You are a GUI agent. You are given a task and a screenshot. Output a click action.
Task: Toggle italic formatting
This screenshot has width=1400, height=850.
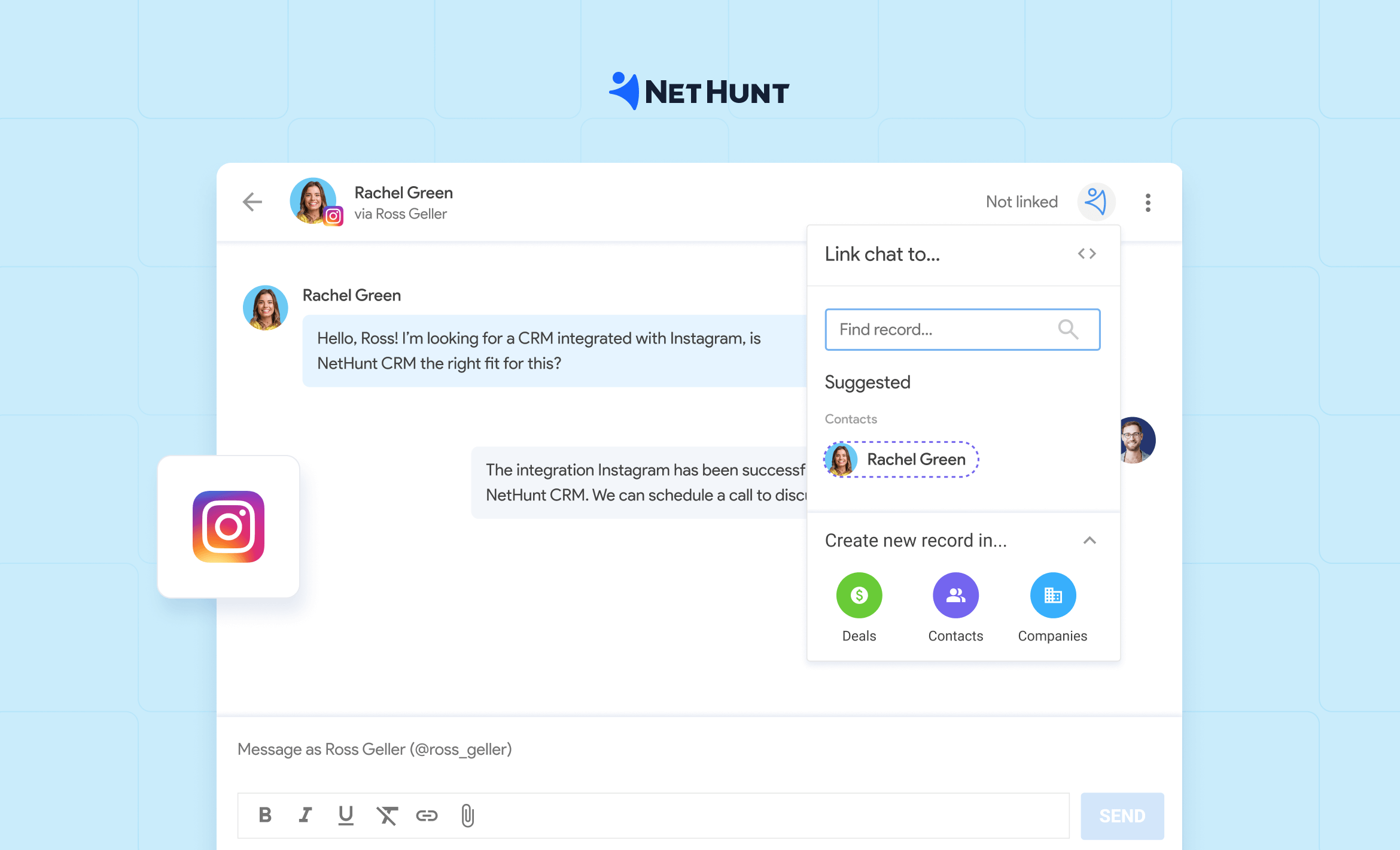tap(305, 815)
